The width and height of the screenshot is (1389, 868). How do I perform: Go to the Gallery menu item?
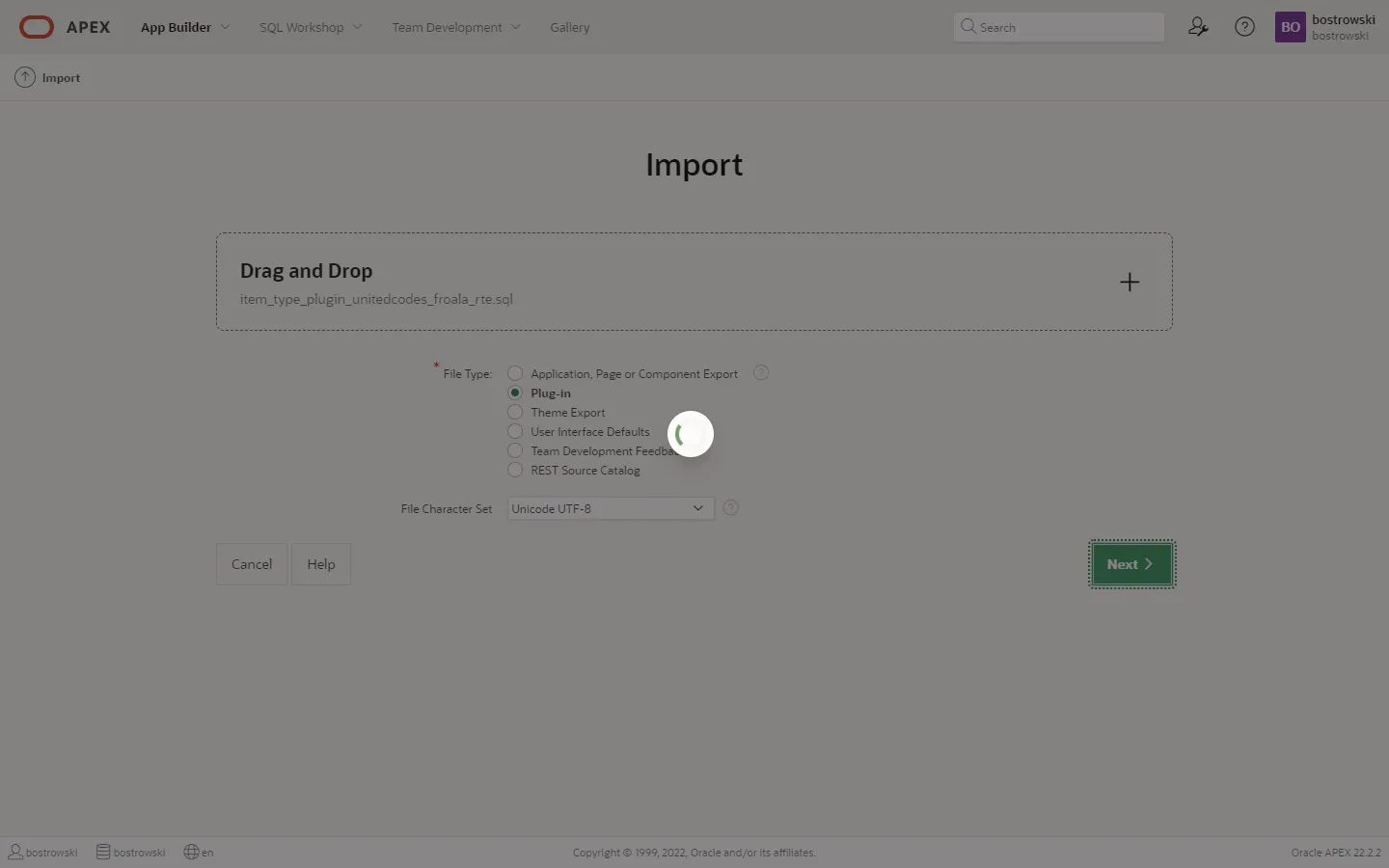pyautogui.click(x=569, y=27)
